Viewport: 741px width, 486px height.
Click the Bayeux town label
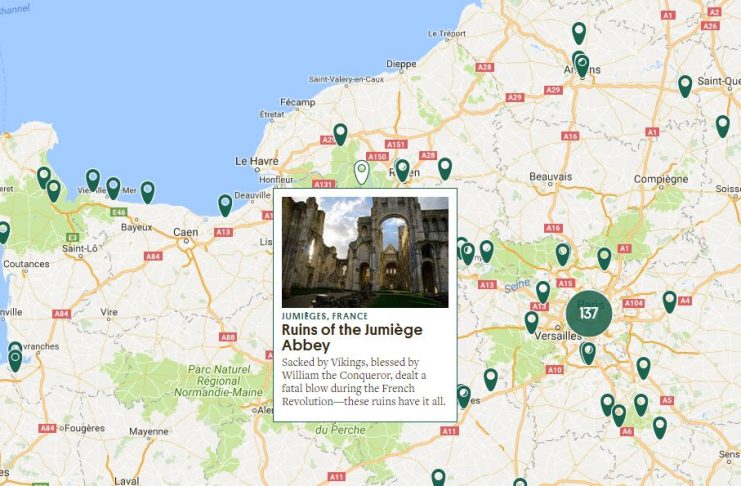coord(137,227)
